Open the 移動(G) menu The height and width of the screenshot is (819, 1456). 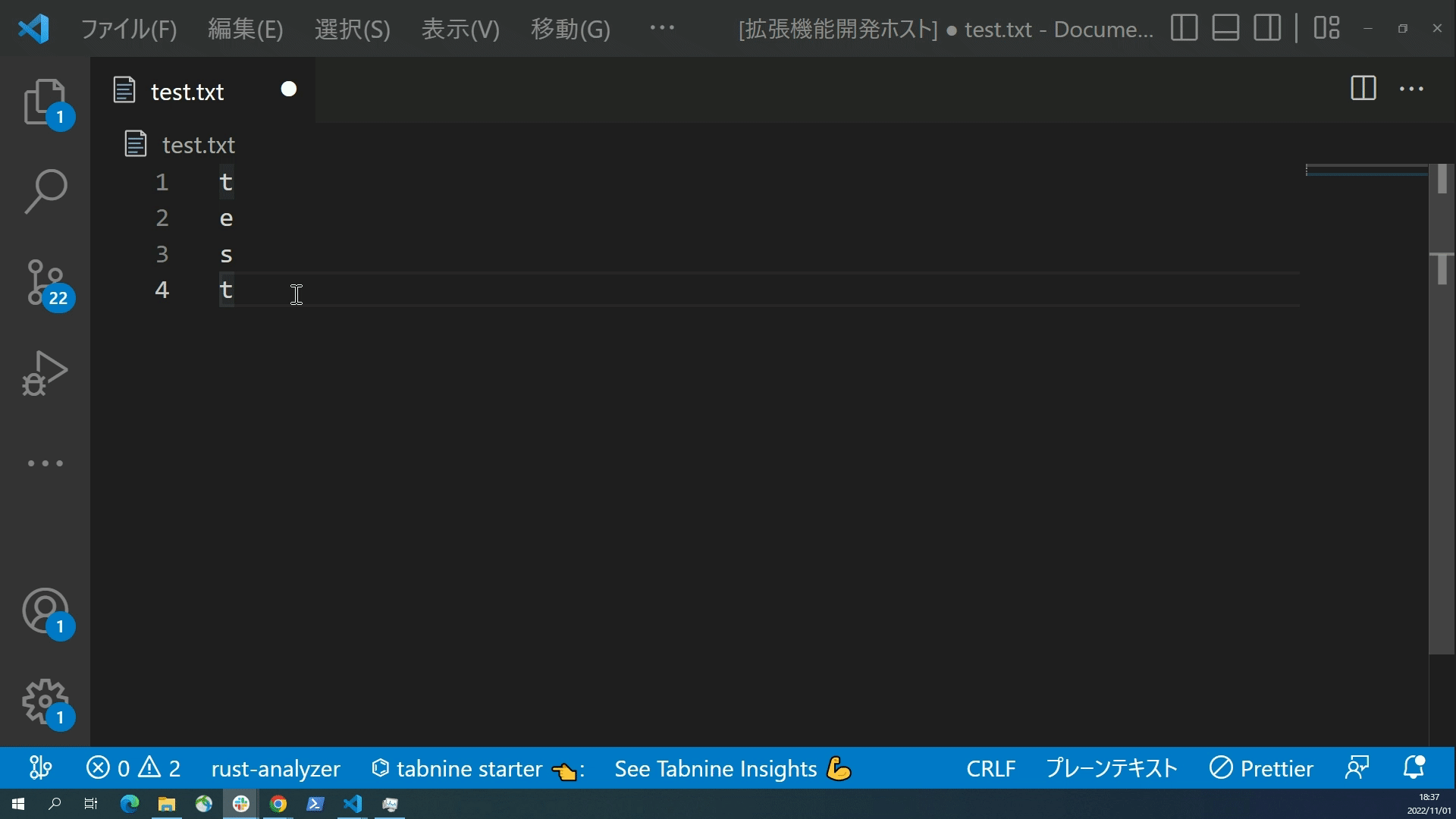pos(570,29)
